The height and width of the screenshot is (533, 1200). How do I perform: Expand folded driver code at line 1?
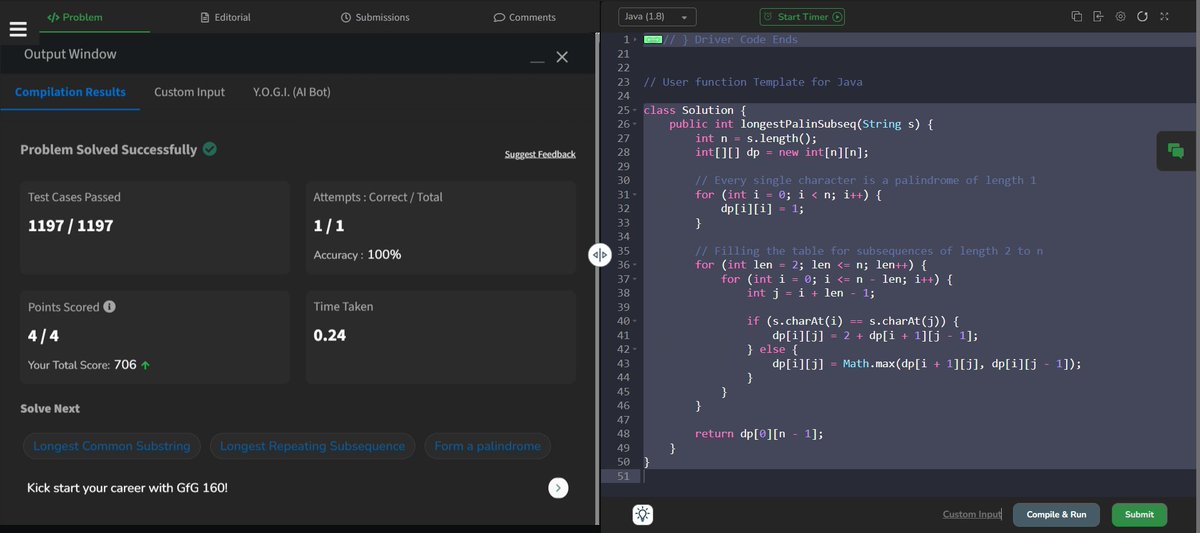(x=636, y=40)
